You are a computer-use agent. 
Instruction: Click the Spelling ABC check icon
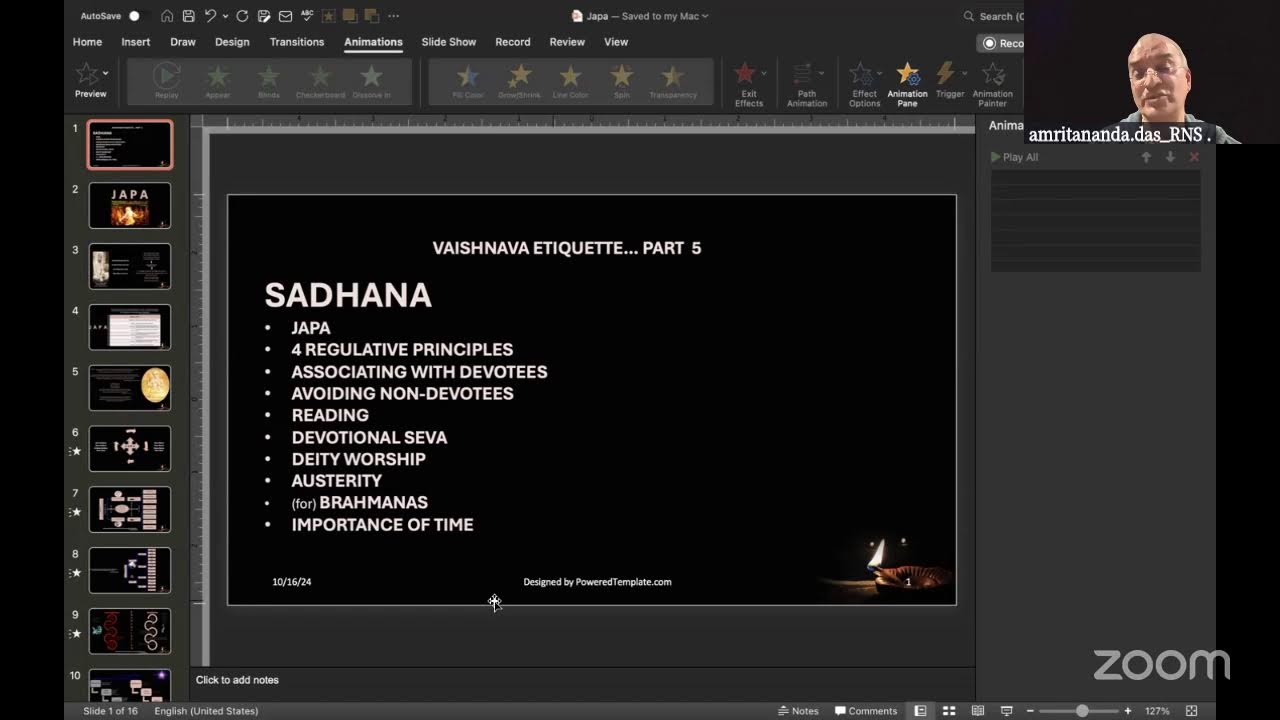[307, 16]
